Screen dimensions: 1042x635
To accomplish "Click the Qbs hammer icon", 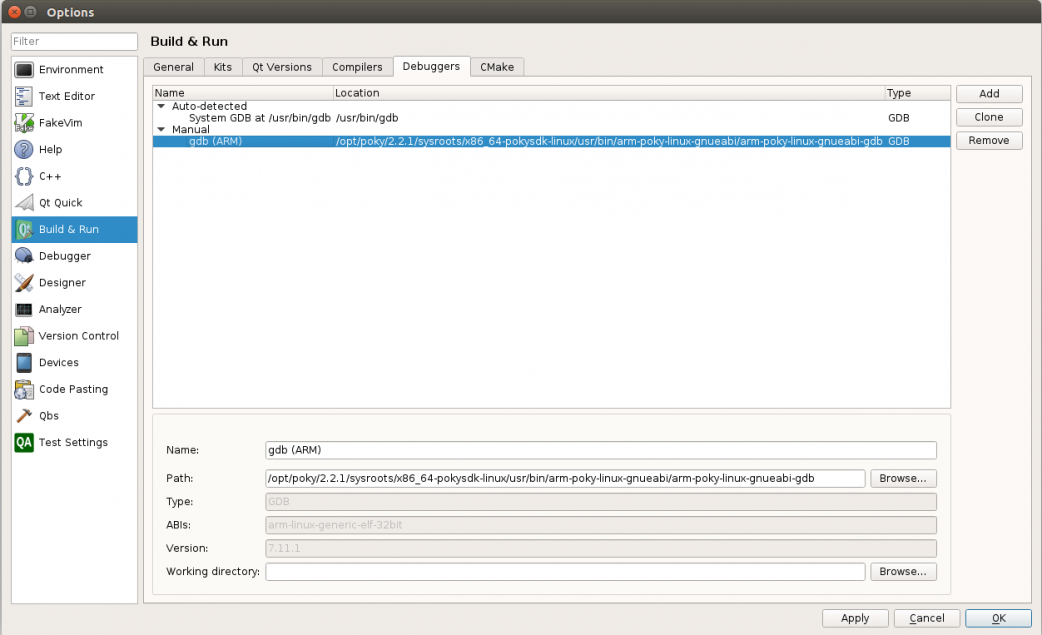I will (x=24, y=416).
